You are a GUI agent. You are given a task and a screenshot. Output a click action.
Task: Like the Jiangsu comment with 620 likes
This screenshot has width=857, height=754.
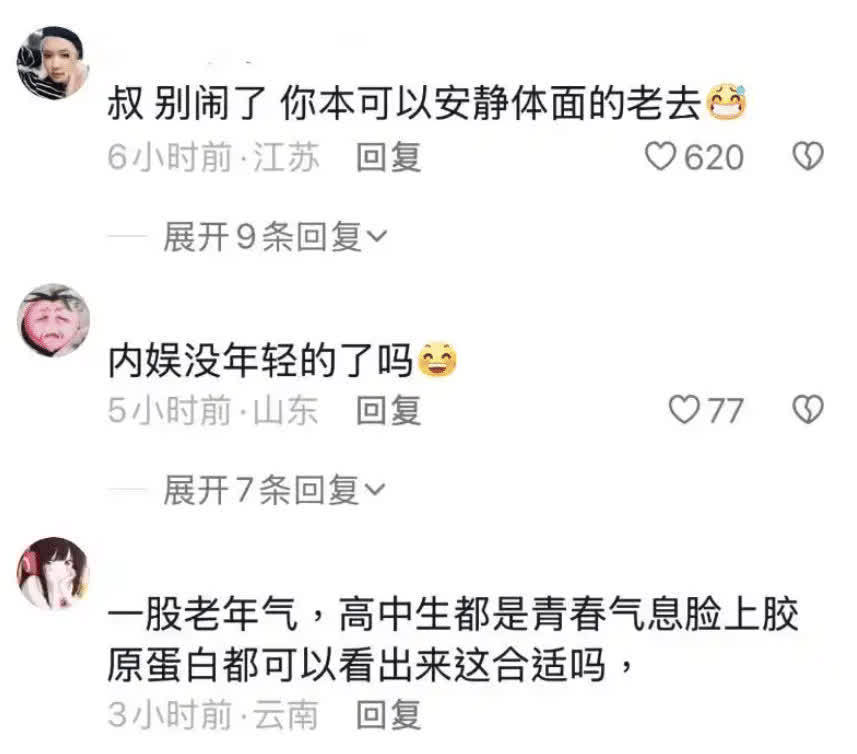tap(660, 157)
